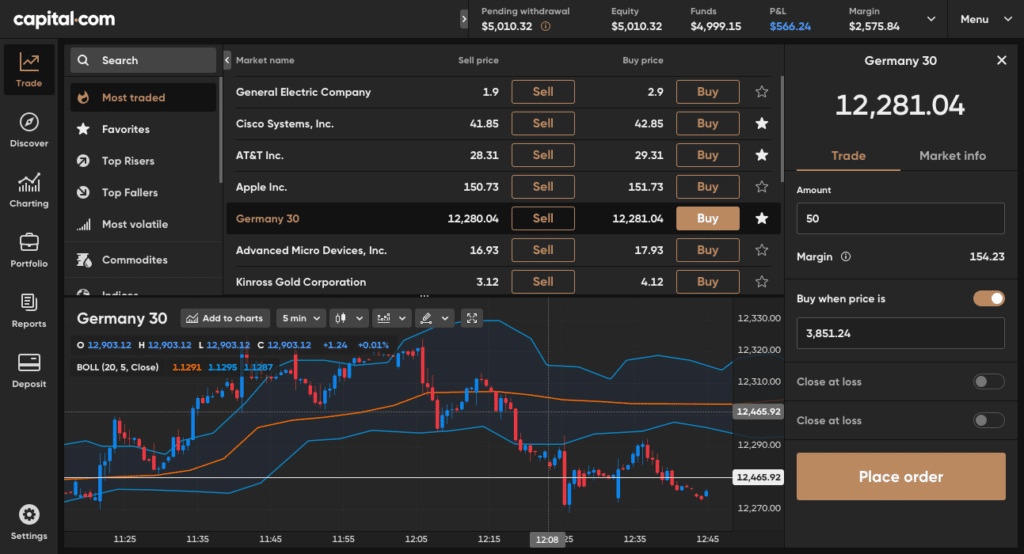This screenshot has height=554, width=1024.
Task: Click the Amount input field
Action: pyautogui.click(x=900, y=218)
